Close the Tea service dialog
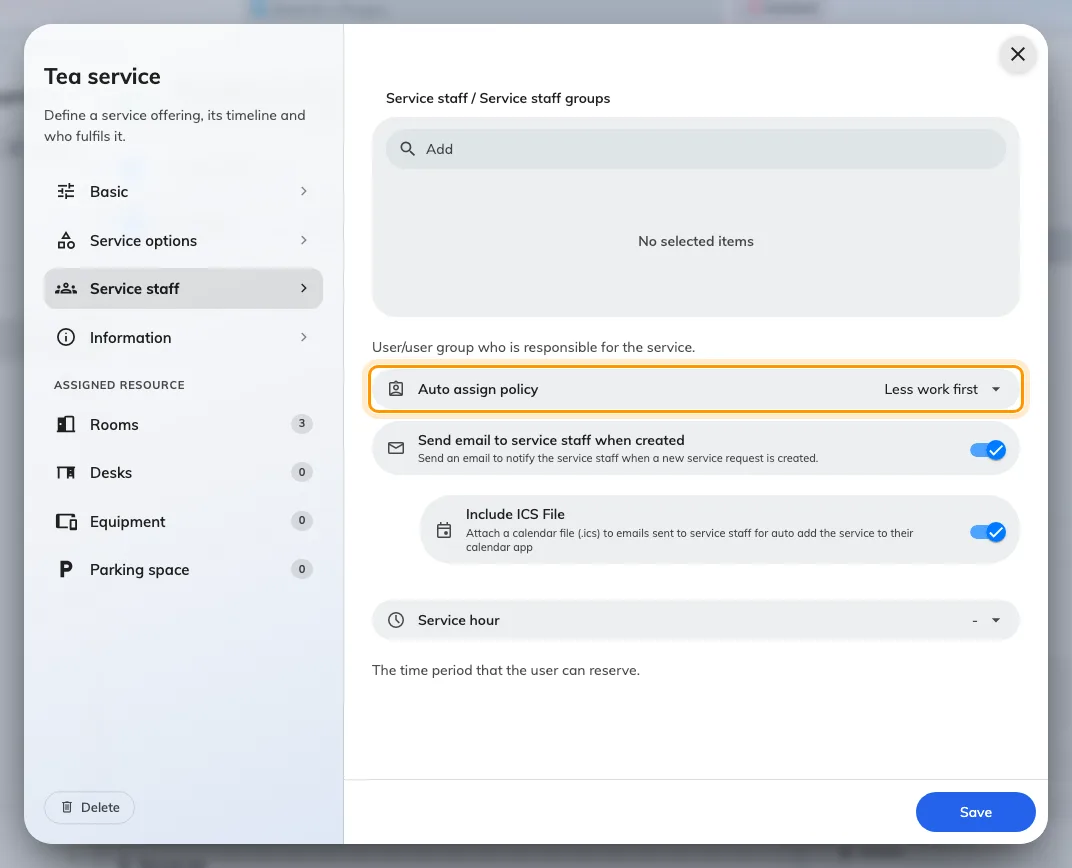 click(1018, 54)
